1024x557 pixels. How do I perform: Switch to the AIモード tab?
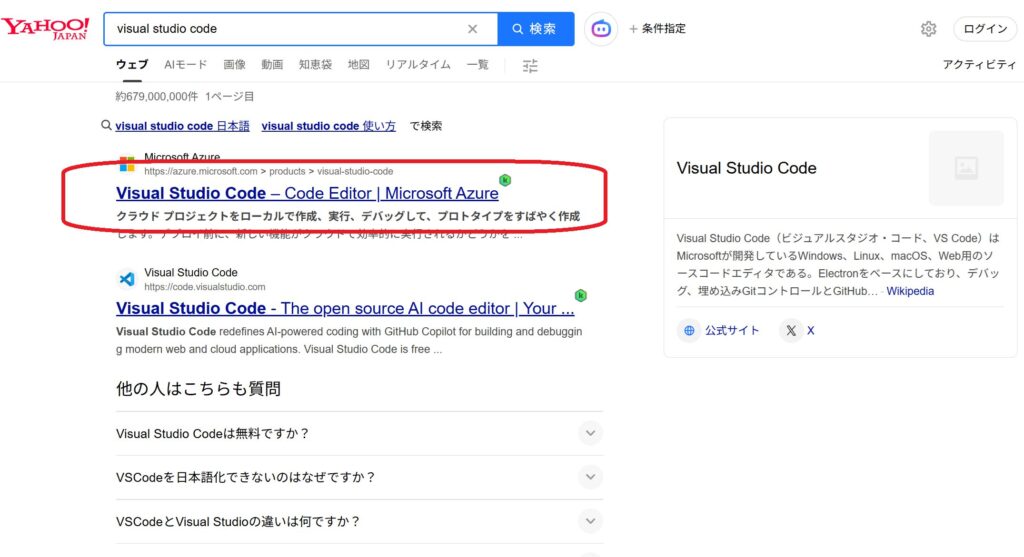[x=185, y=65]
